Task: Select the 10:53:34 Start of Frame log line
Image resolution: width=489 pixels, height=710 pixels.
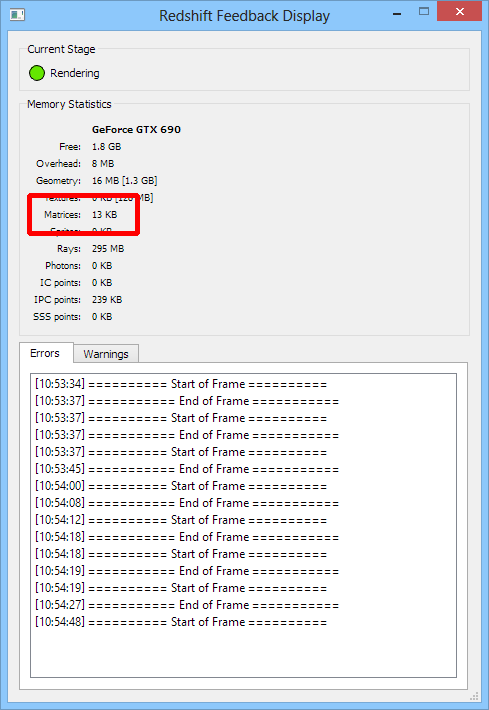Action: pos(181,384)
